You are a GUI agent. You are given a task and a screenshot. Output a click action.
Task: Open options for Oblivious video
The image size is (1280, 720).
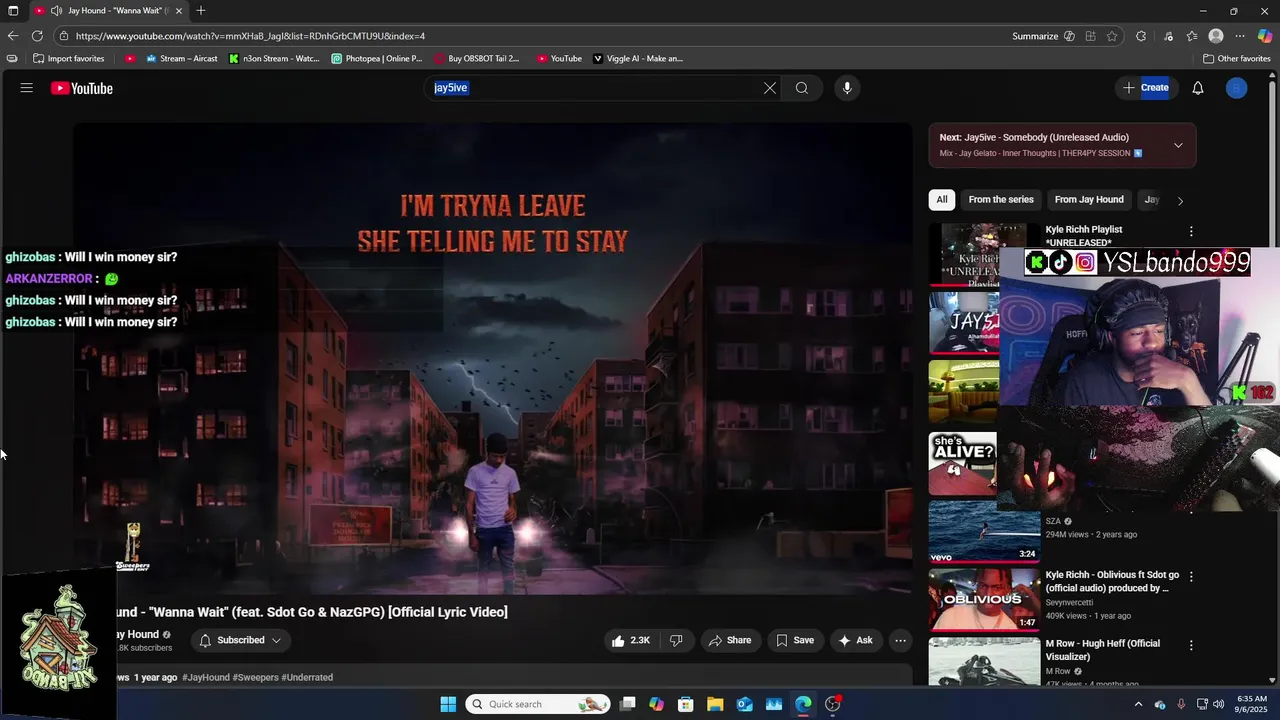coord(1190,576)
